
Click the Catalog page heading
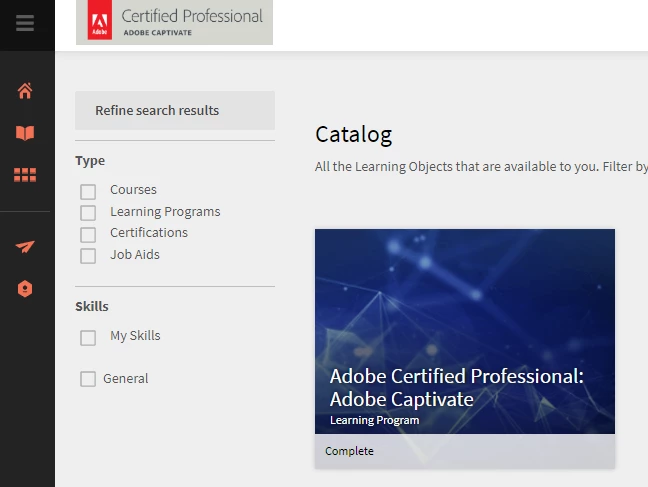click(x=353, y=135)
